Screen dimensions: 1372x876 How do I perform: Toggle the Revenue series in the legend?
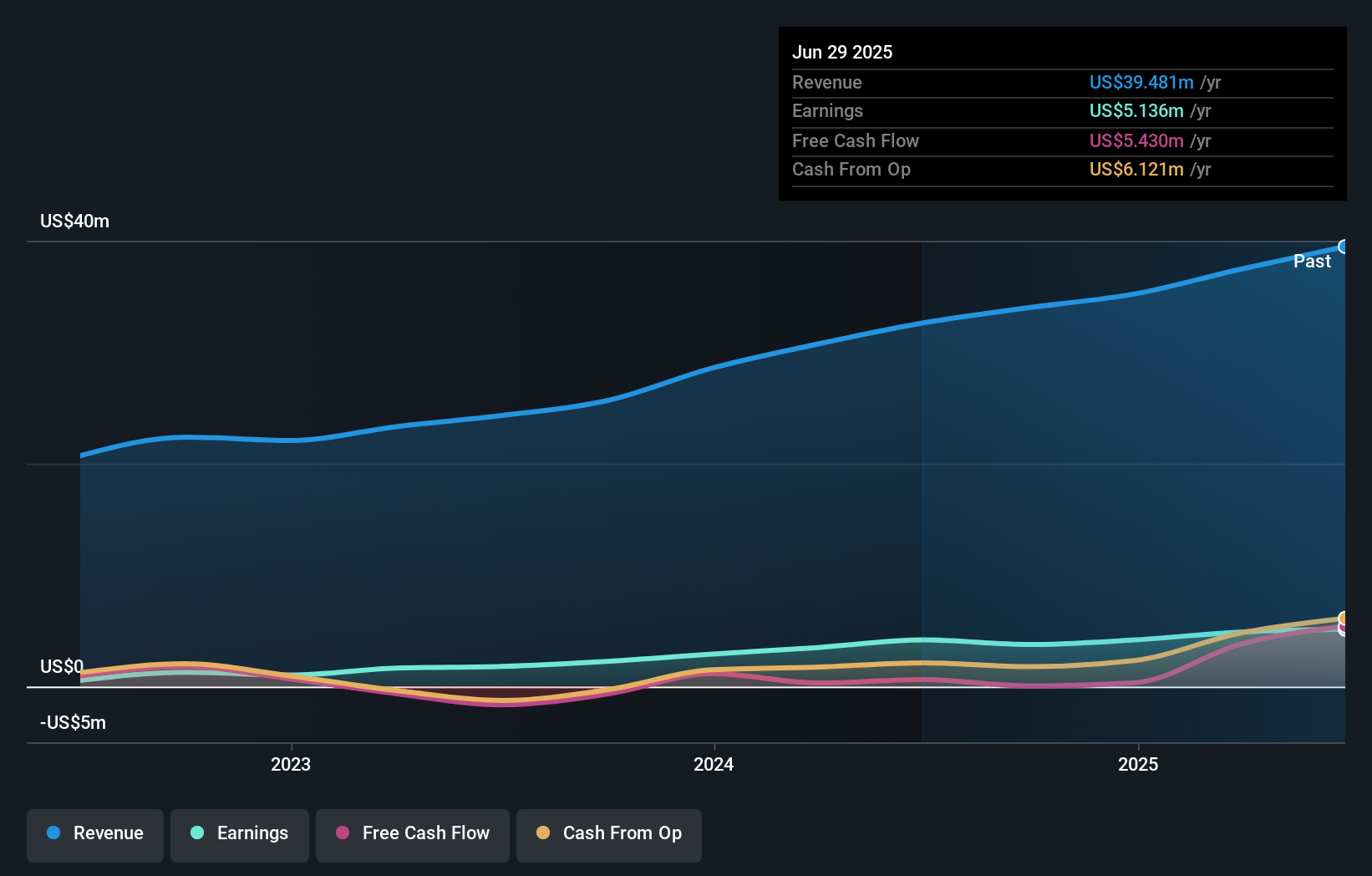coord(94,834)
